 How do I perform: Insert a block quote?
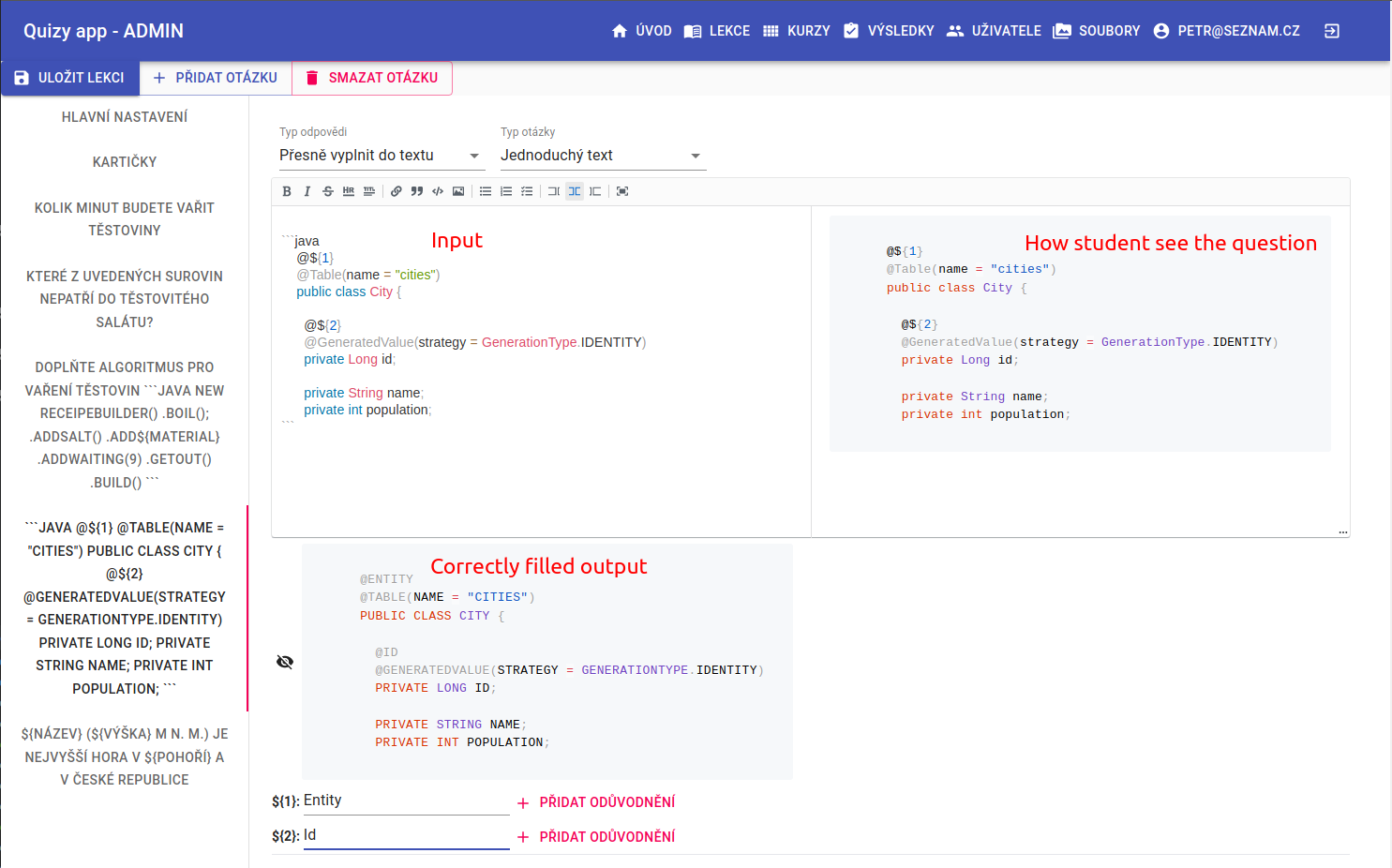[417, 191]
